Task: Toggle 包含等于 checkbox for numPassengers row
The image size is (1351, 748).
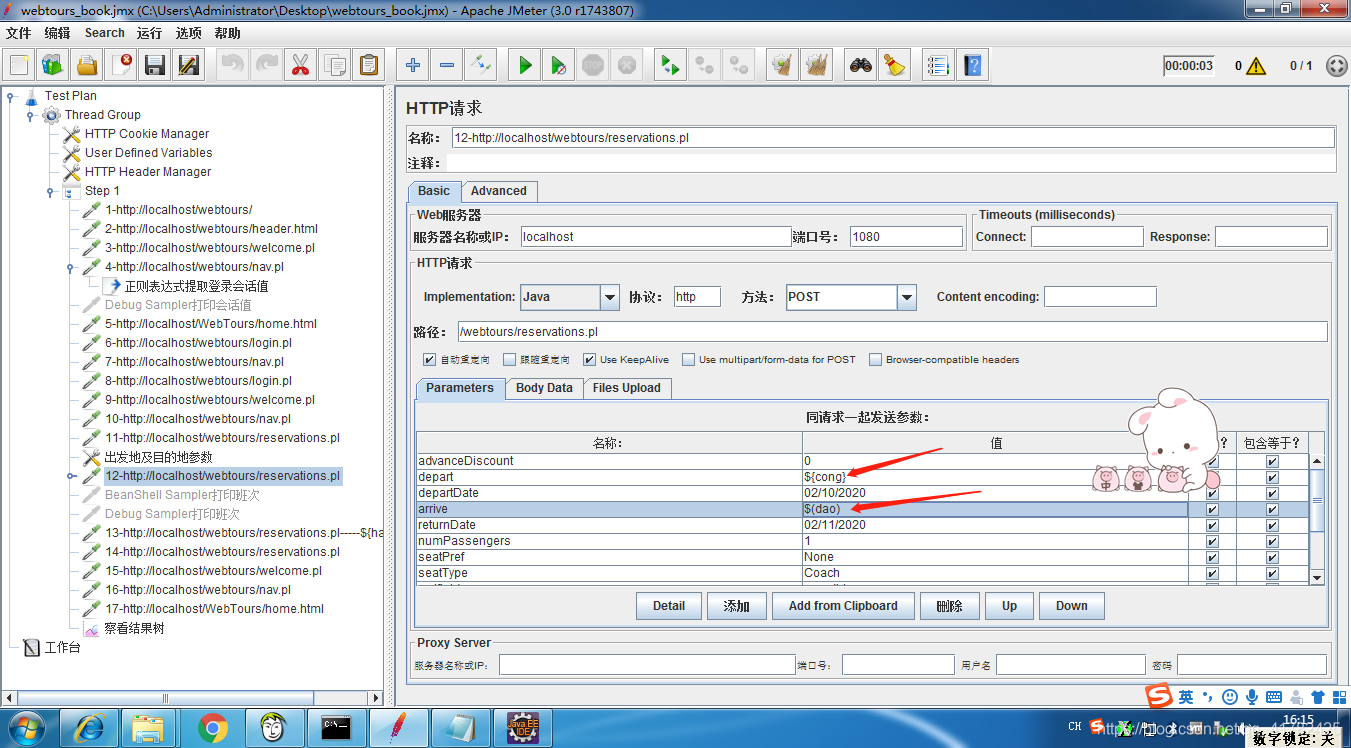Action: click(1272, 542)
